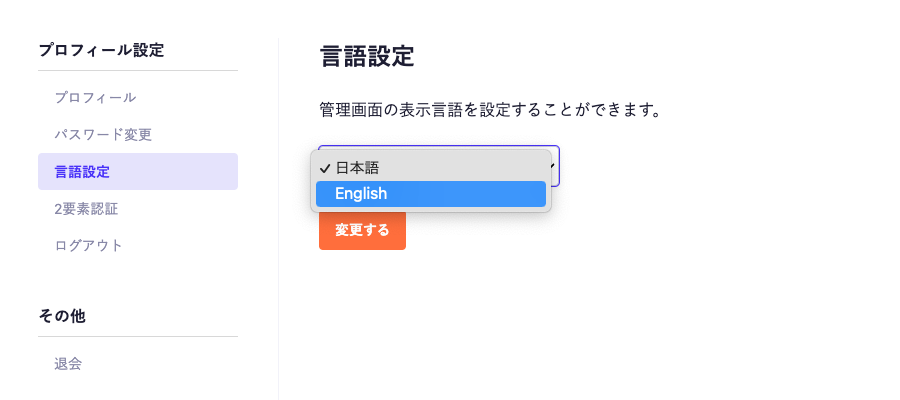Click ログアウト in the sidebar
Image resolution: width=900 pixels, height=400 pixels.
click(x=89, y=245)
